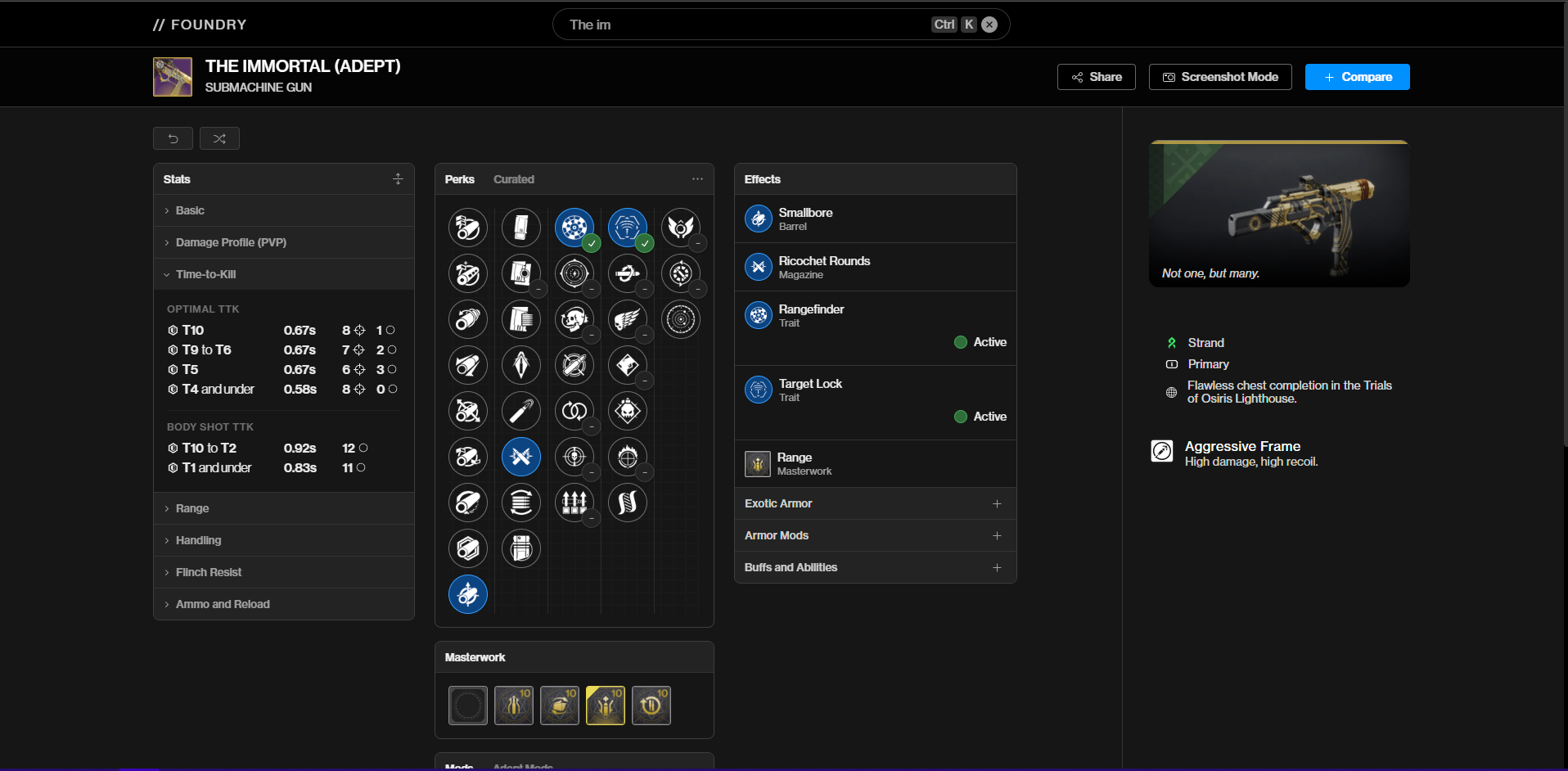This screenshot has height=771, width=1568.
Task: Select the three upward arrows trait perk
Action: pos(574,503)
